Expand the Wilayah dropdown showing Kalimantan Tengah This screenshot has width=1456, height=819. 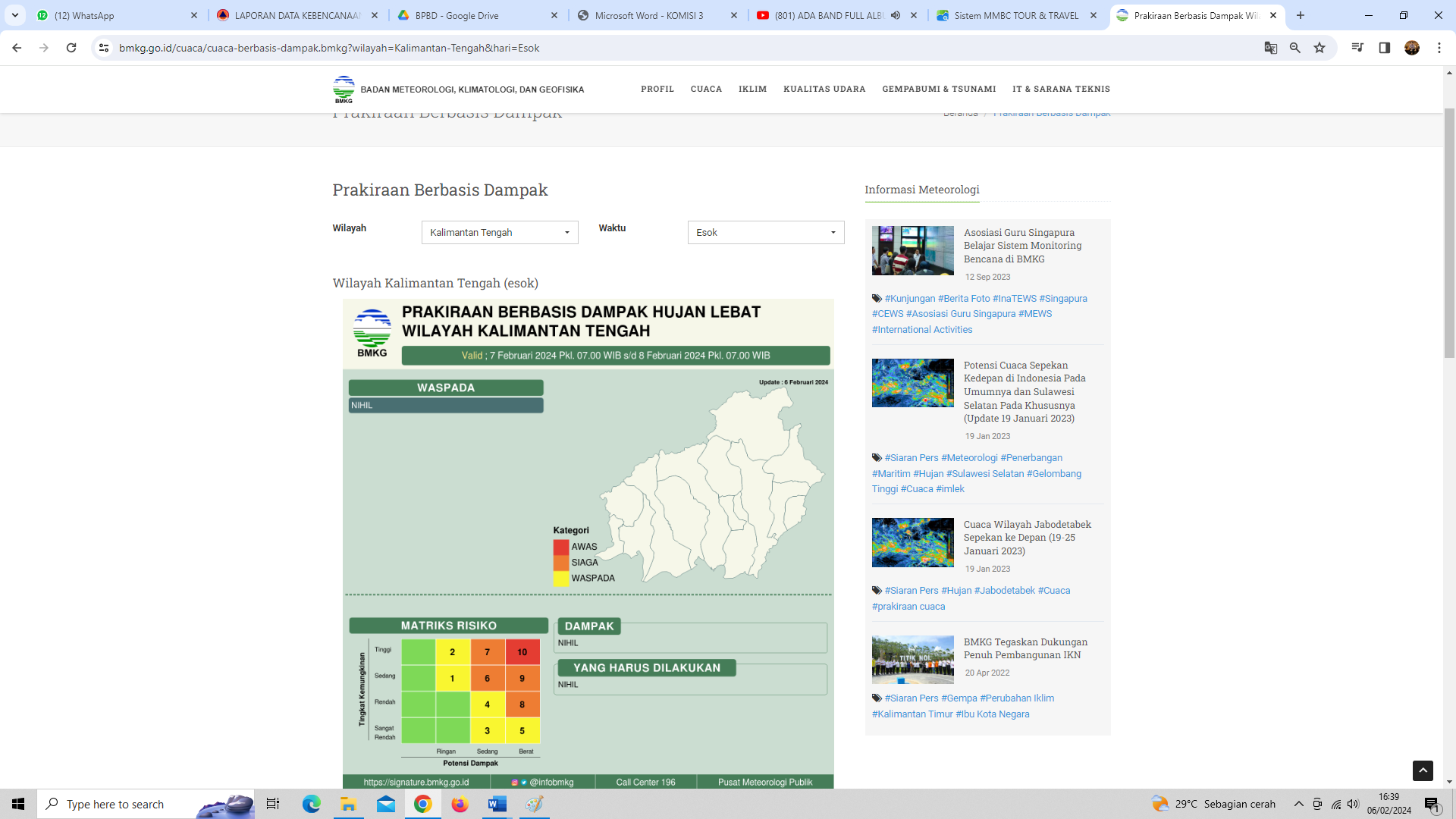coord(500,232)
